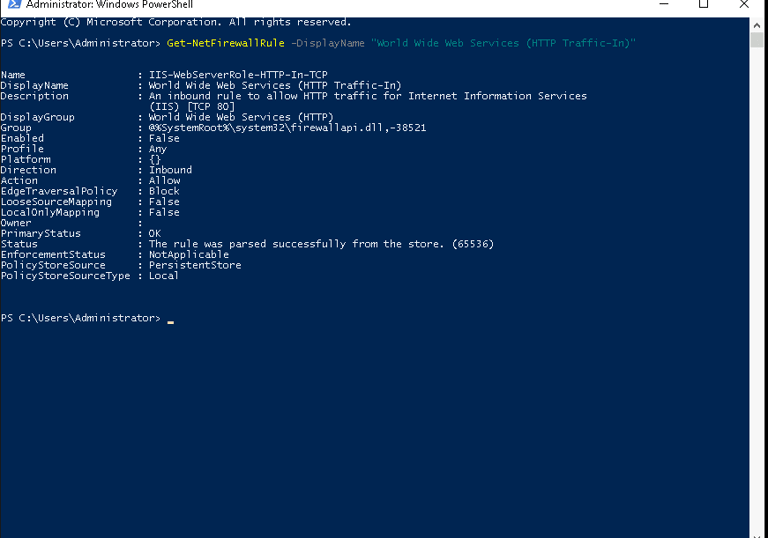Click the -DisplayName parameter text

328,43
